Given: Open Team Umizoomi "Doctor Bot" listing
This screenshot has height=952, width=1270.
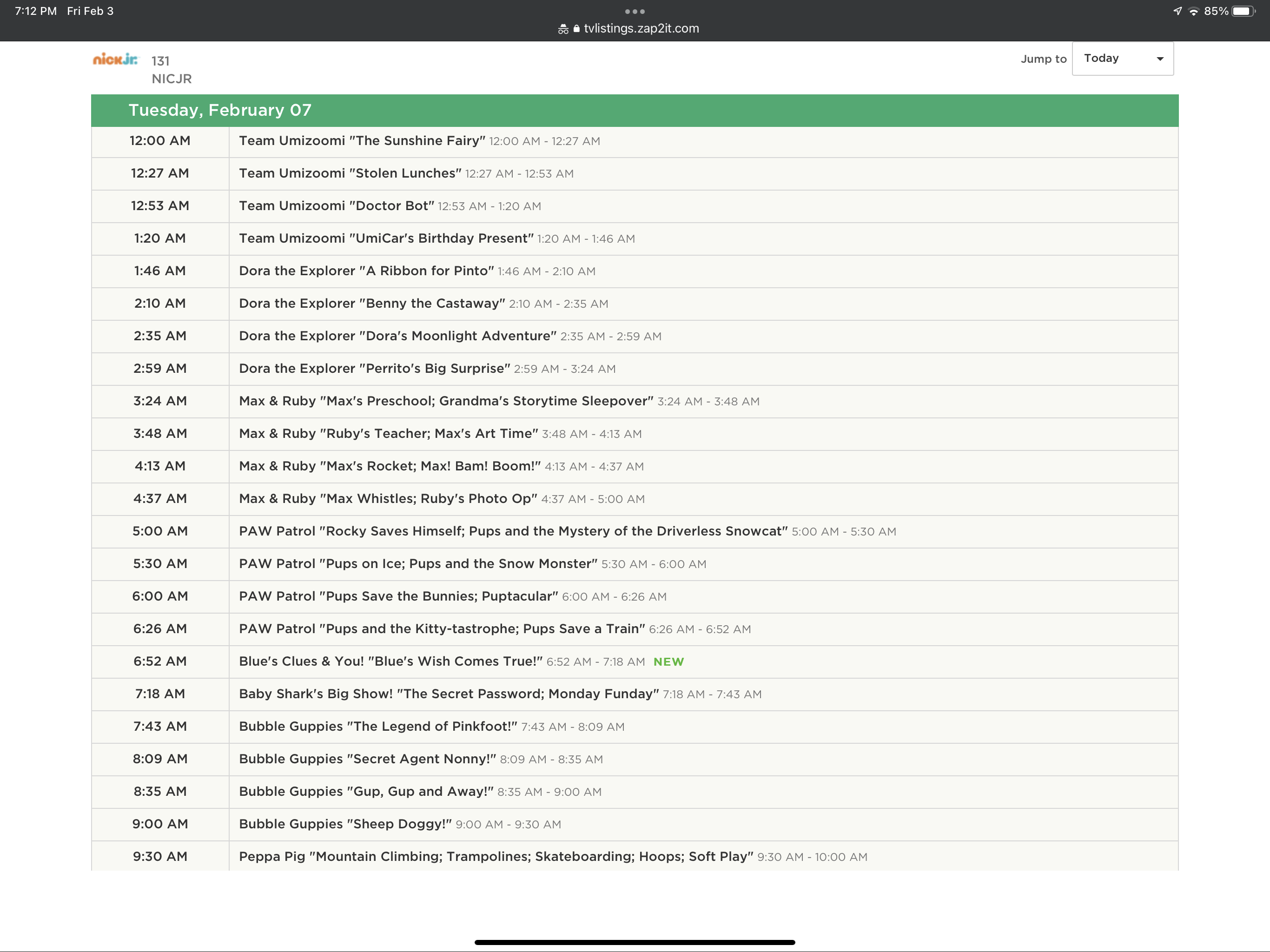Looking at the screenshot, I should pos(337,206).
